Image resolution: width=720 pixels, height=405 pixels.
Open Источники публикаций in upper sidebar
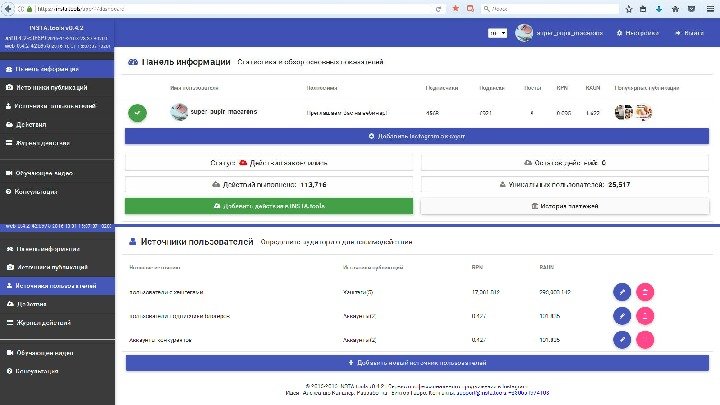coord(57,87)
